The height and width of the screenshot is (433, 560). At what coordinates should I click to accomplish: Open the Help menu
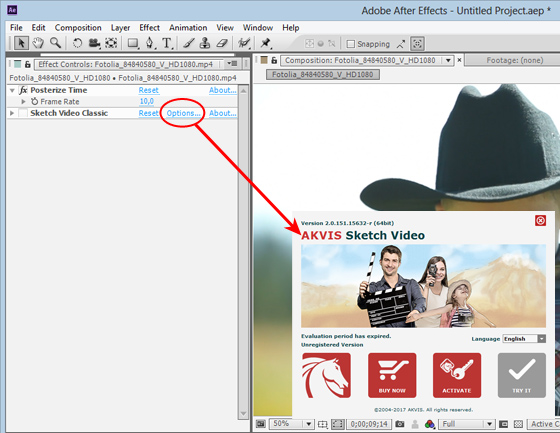[290, 28]
